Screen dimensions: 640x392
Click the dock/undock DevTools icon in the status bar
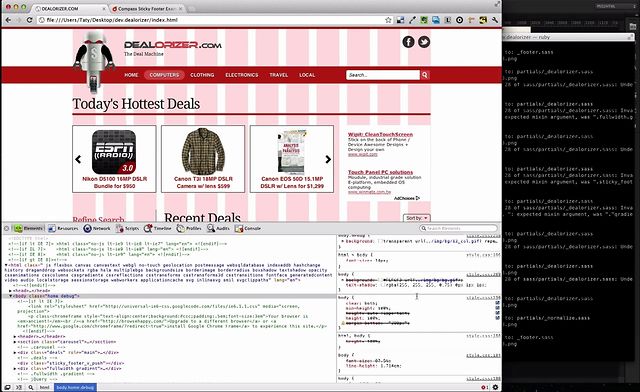[x=7, y=387]
